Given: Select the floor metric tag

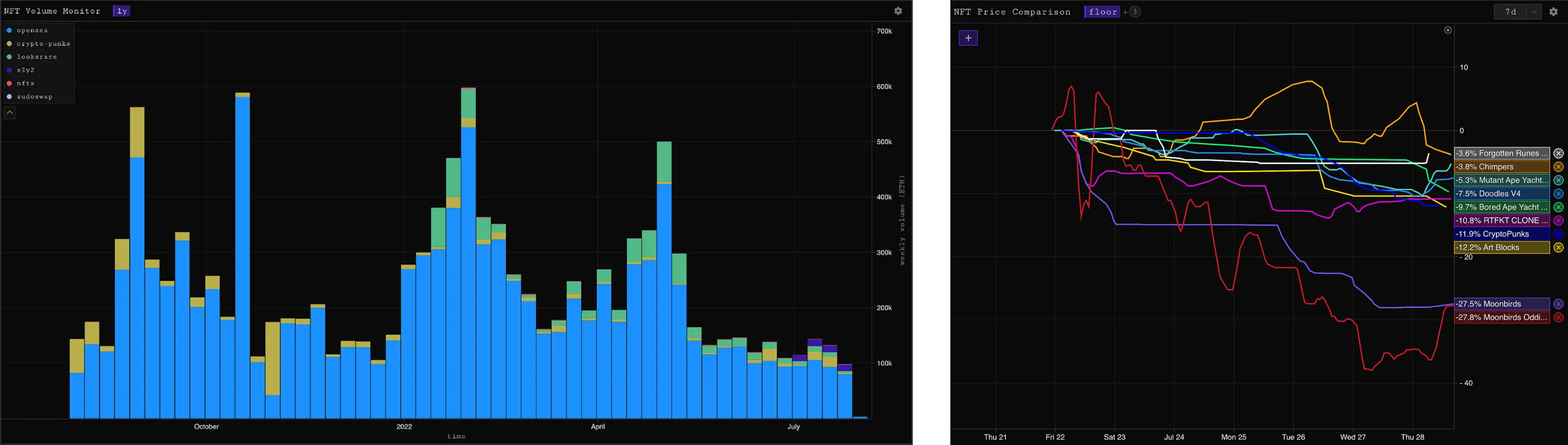Looking at the screenshot, I should [x=1102, y=12].
